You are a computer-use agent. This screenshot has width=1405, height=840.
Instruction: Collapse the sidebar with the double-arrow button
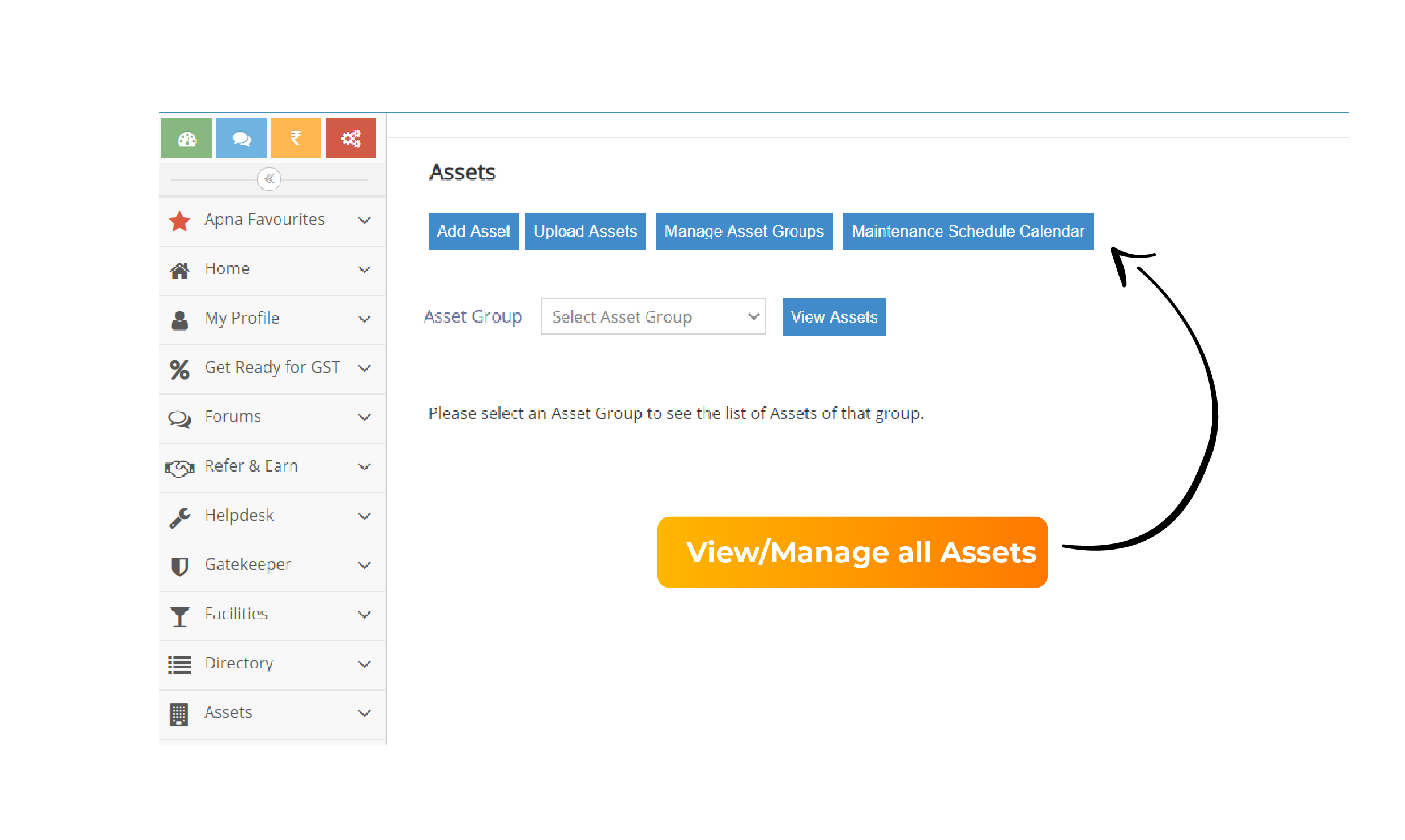click(269, 179)
